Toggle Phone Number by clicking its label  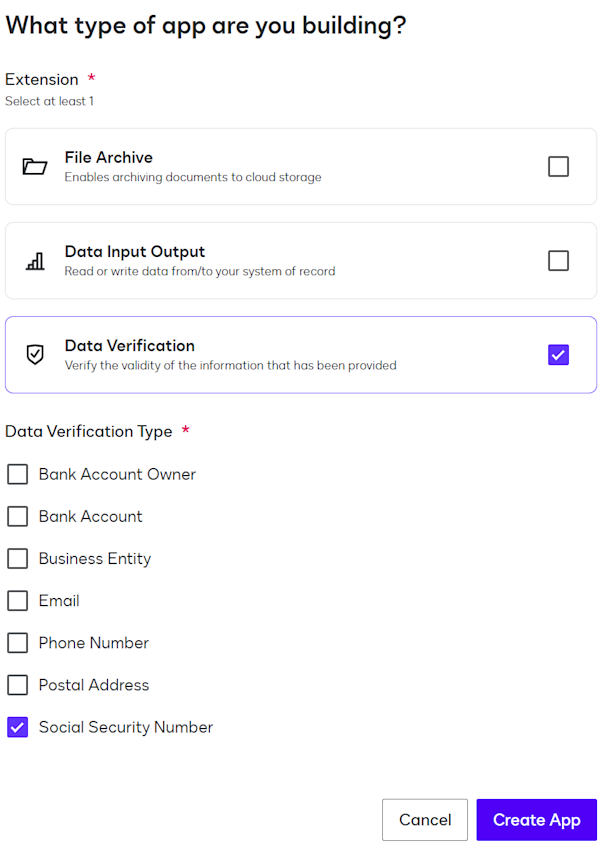(93, 642)
